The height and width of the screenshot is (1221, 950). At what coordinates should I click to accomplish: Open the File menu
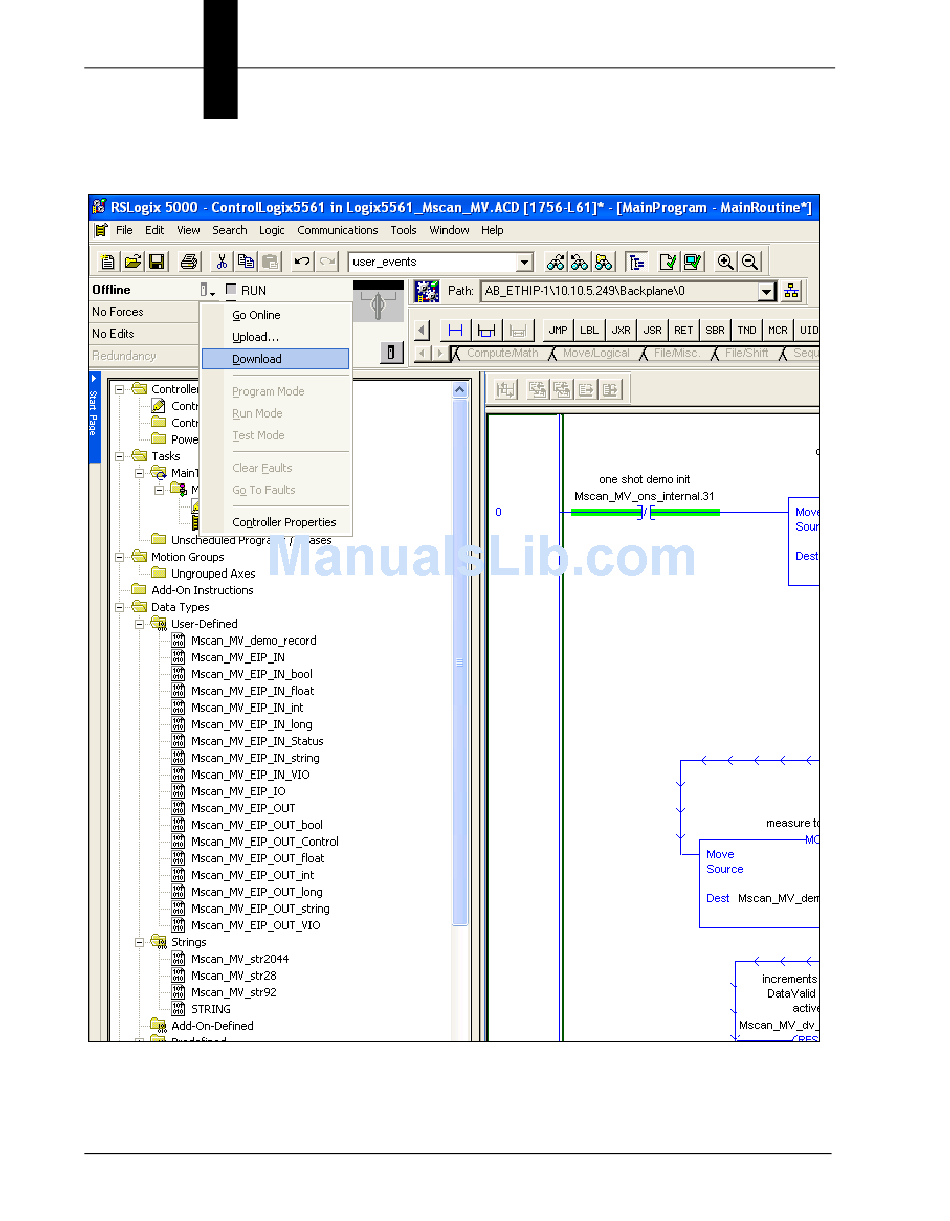pos(124,230)
